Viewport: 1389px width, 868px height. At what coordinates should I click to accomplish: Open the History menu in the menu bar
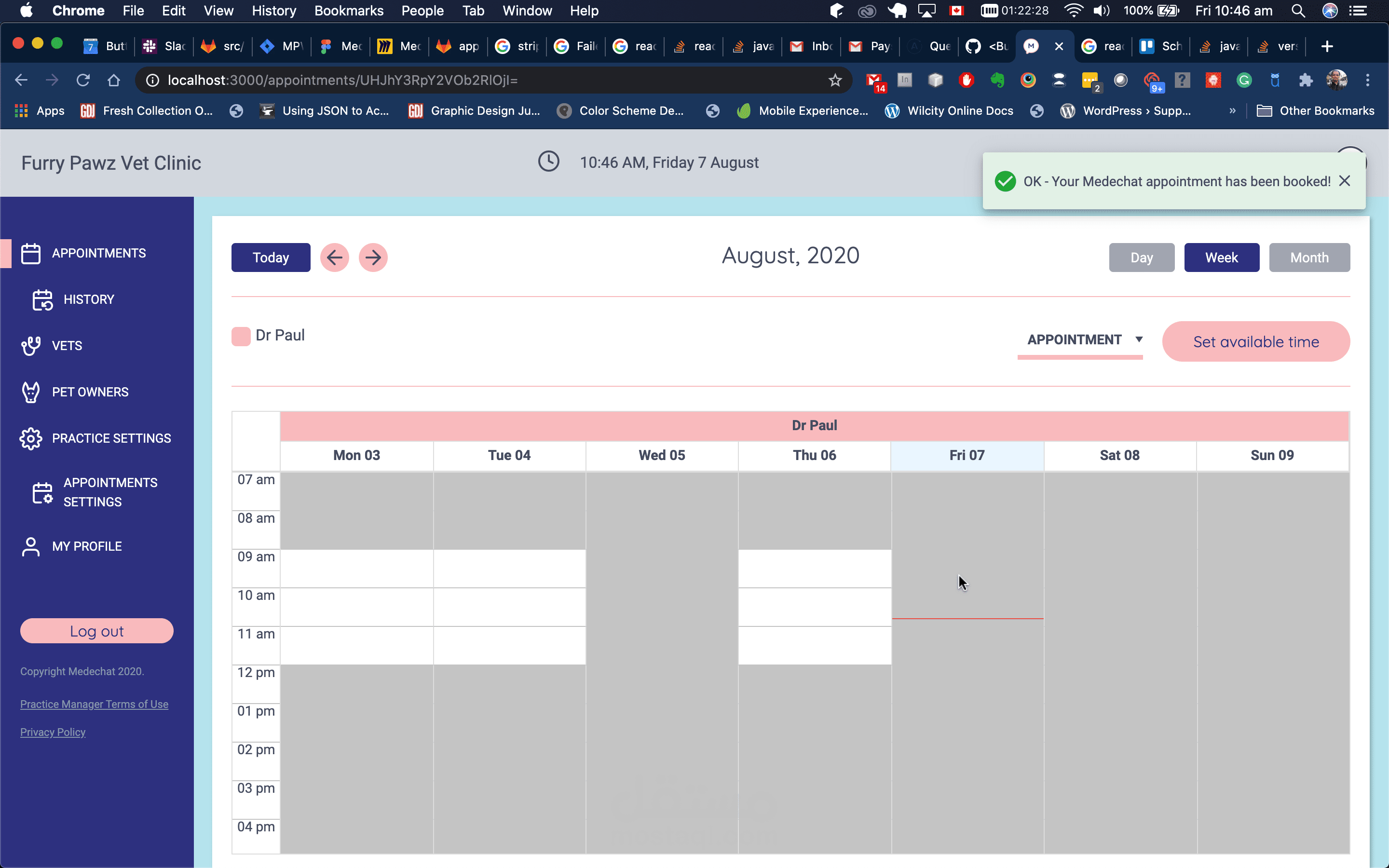coord(274,11)
